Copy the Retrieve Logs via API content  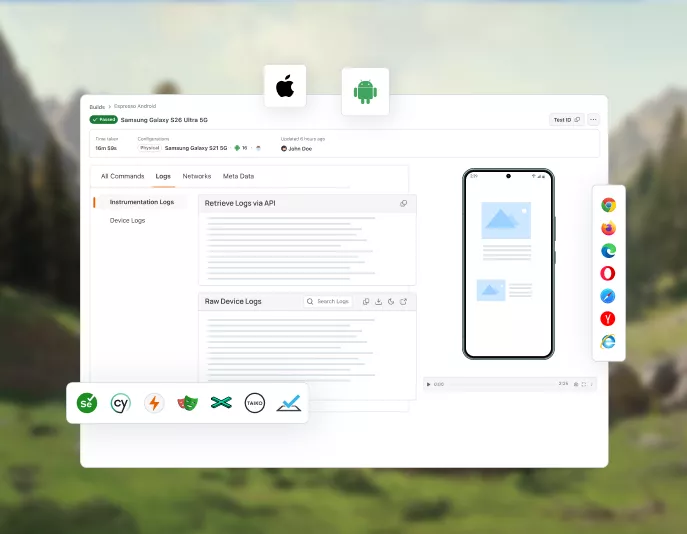click(404, 203)
